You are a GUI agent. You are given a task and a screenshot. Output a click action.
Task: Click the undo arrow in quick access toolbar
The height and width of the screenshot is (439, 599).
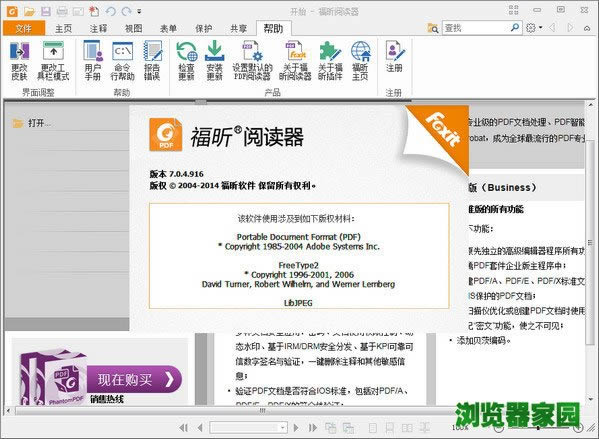pos(111,11)
